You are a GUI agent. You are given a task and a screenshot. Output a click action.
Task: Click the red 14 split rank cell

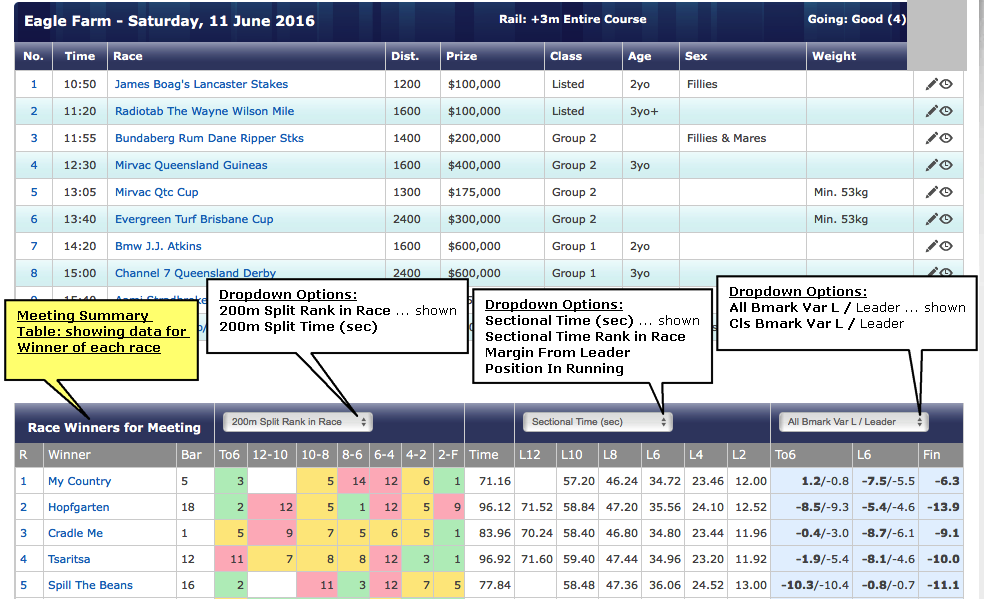tap(357, 482)
